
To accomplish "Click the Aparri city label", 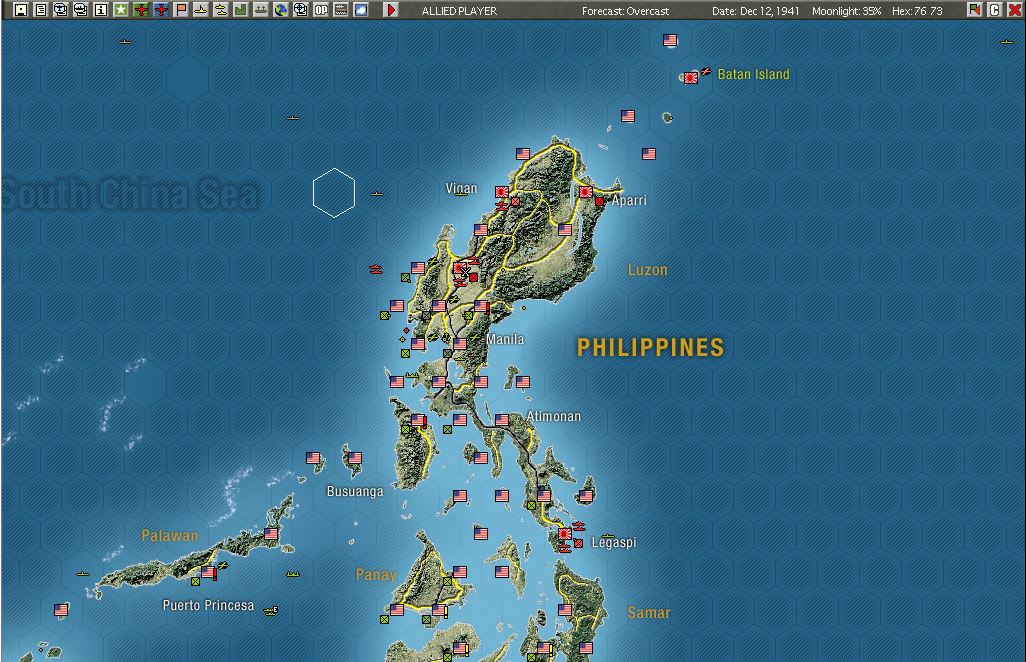I will tap(629, 200).
